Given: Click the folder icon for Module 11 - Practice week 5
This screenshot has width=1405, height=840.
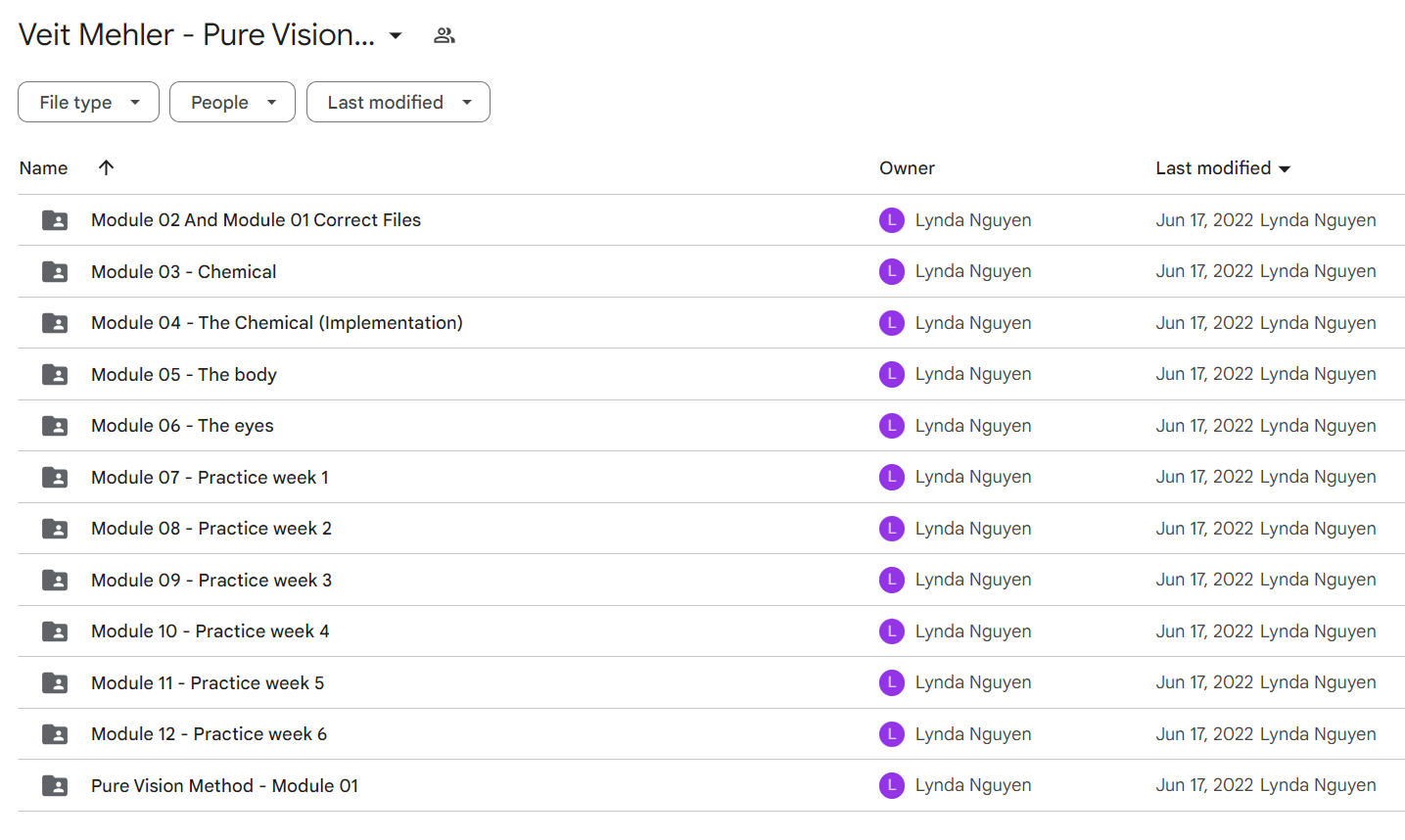Looking at the screenshot, I should [x=55, y=682].
